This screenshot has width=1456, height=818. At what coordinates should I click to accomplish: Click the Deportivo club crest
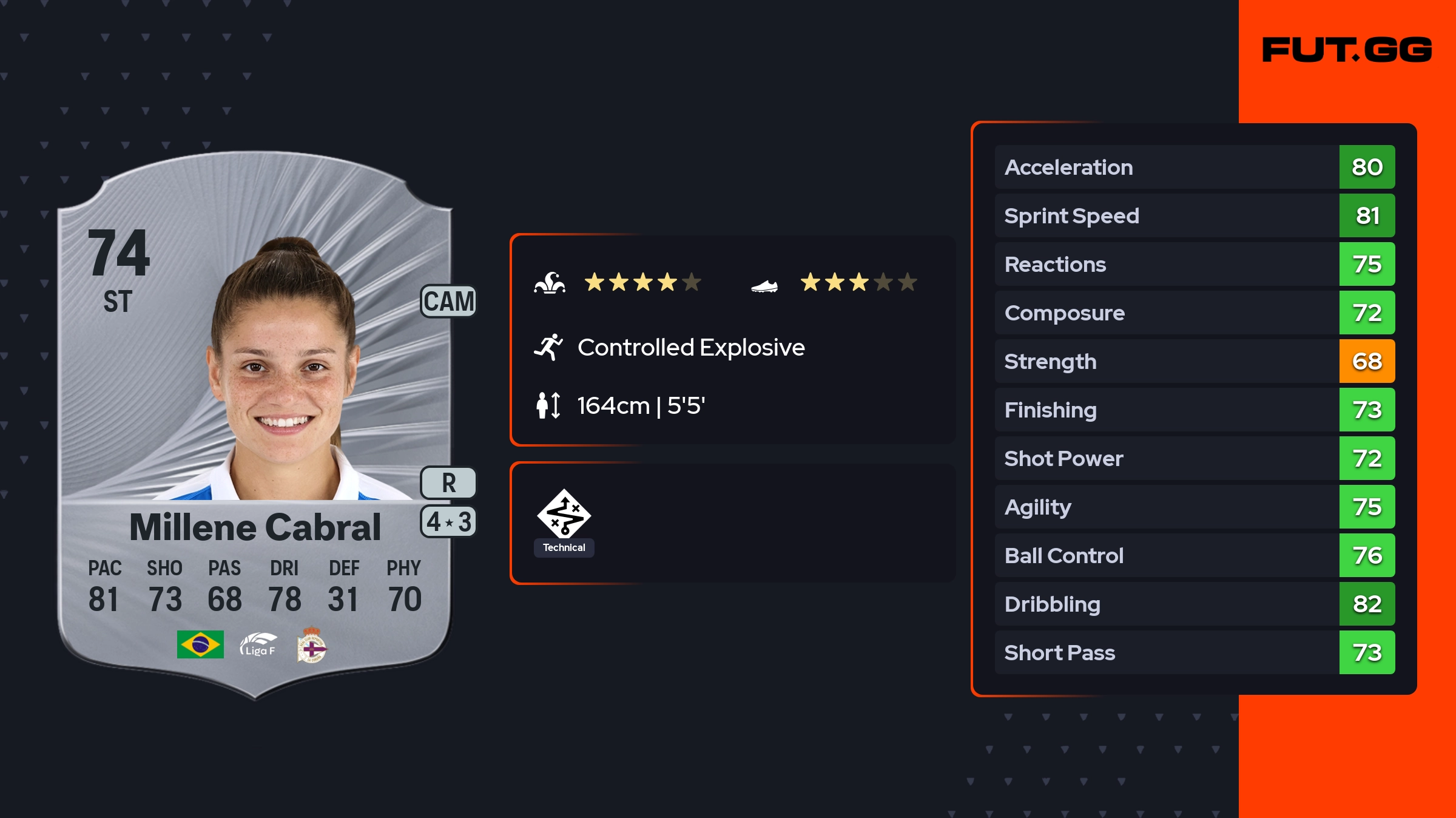coord(312,644)
